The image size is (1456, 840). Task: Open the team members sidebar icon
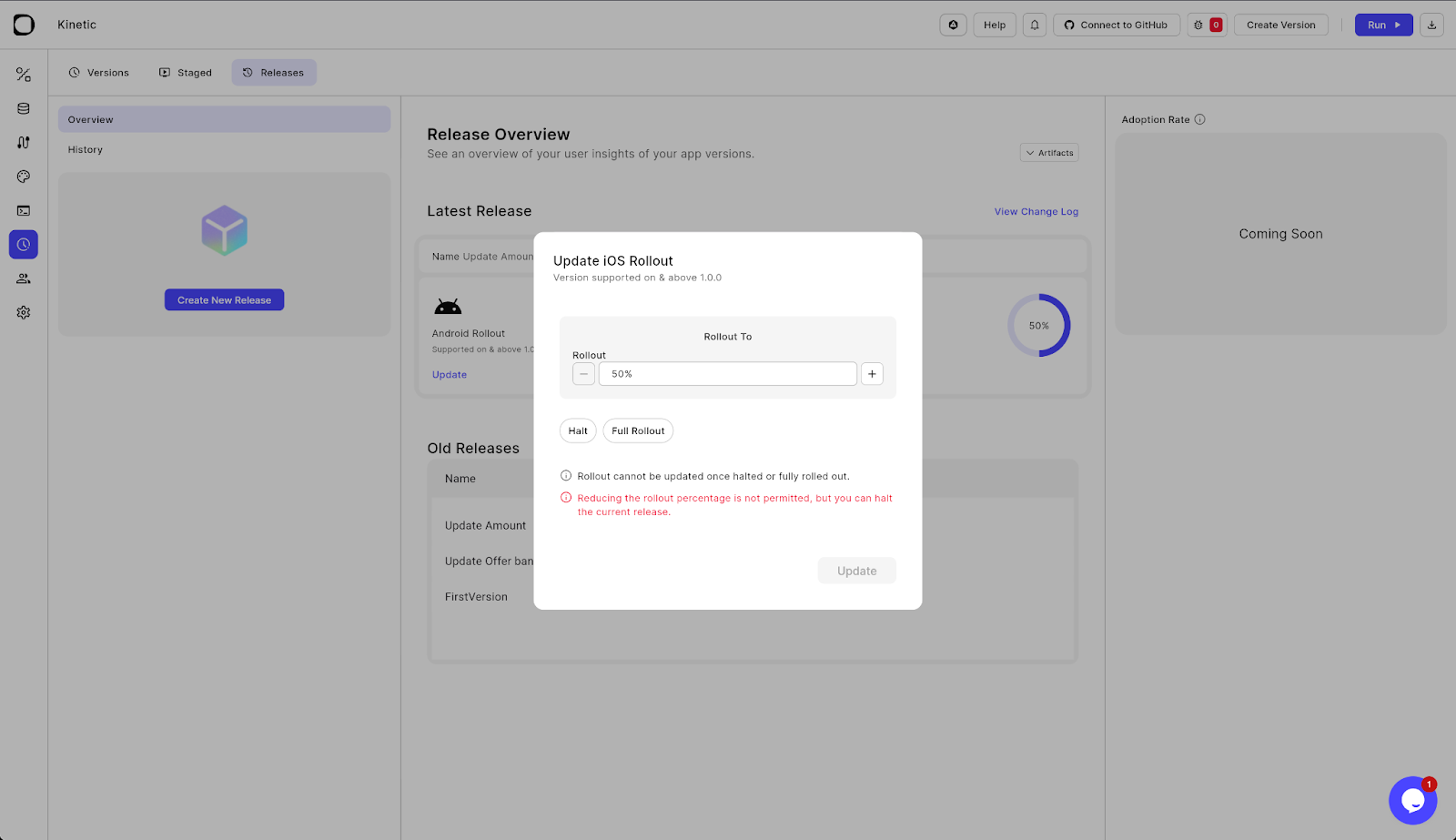[x=24, y=278]
